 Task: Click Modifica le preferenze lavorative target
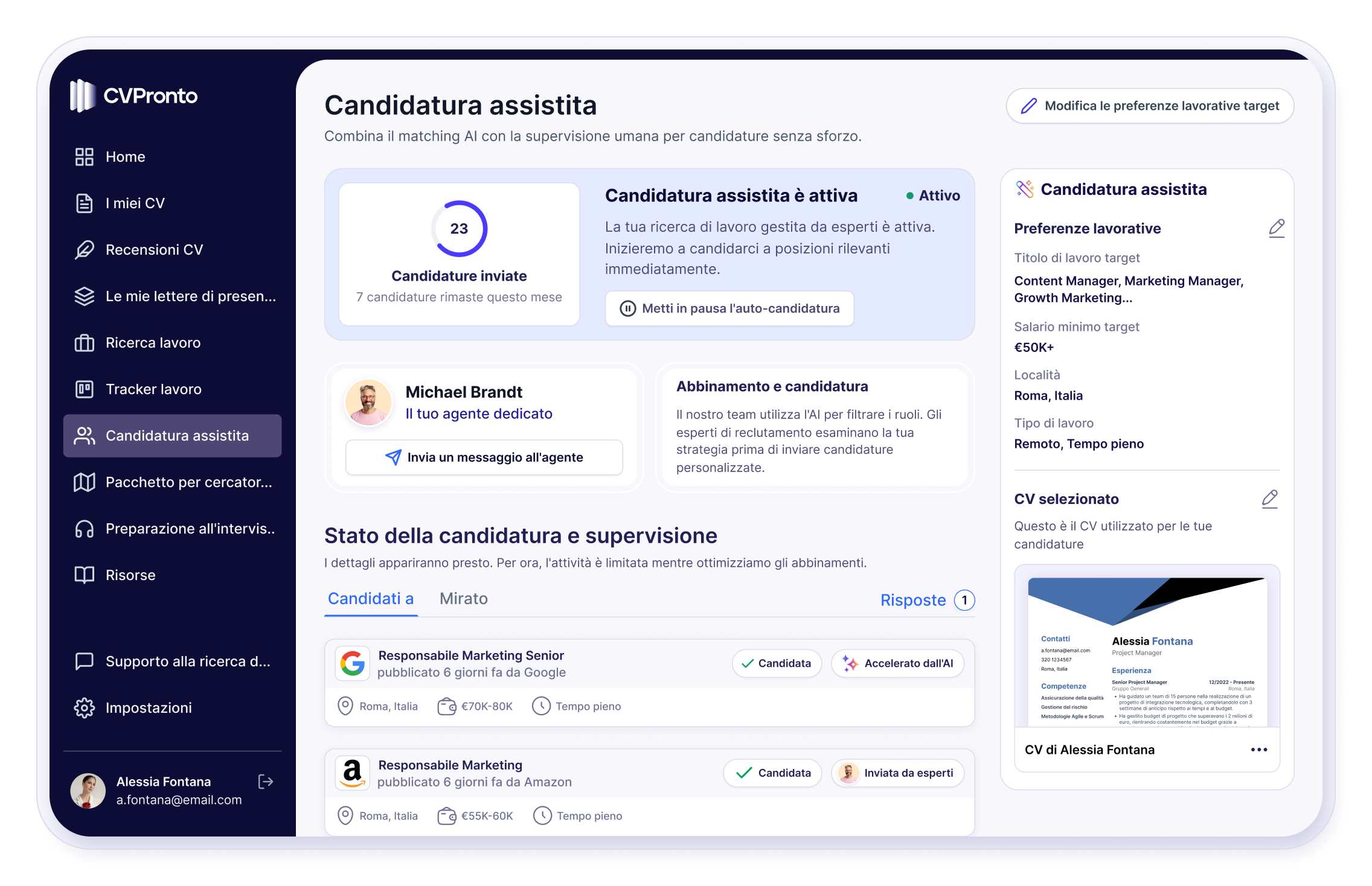coord(1149,106)
